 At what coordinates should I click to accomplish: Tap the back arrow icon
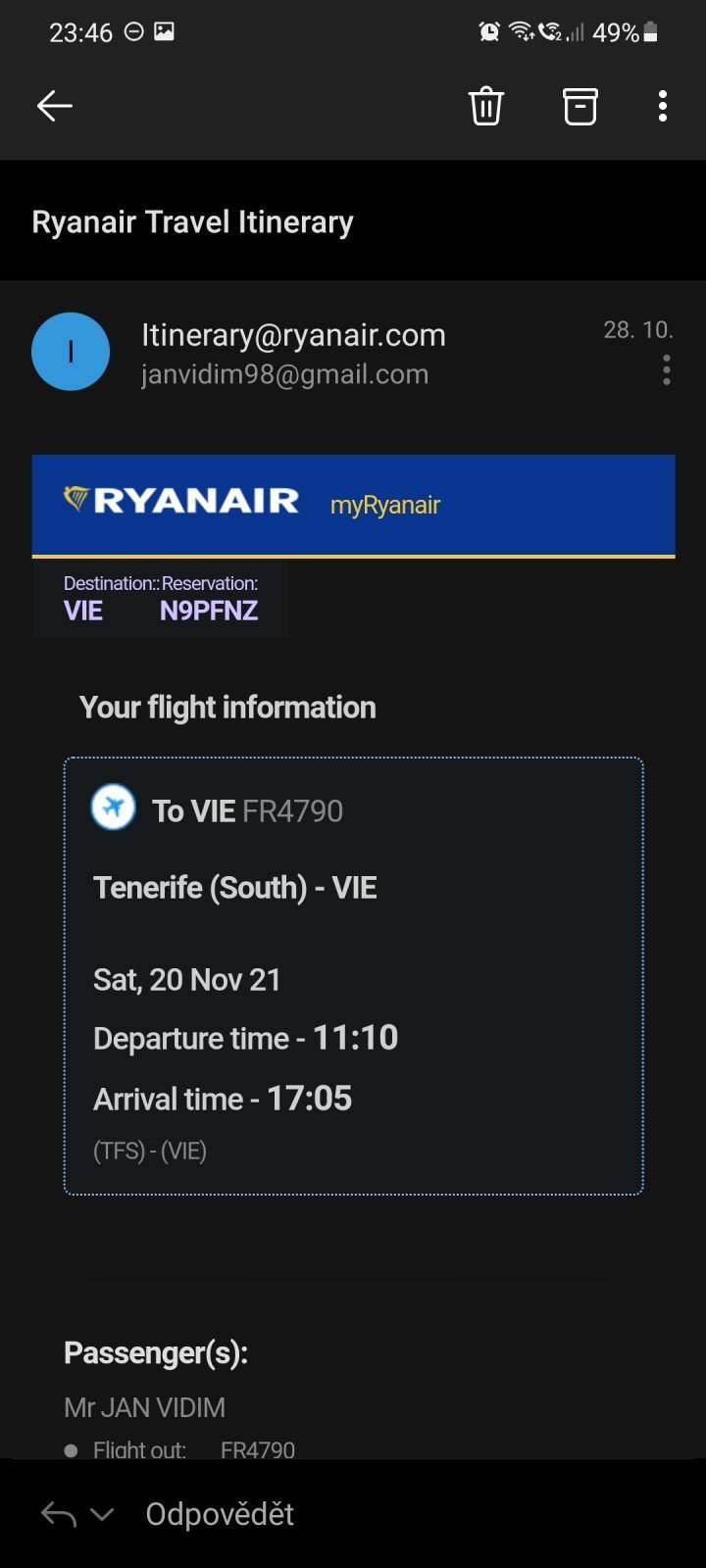click(55, 106)
